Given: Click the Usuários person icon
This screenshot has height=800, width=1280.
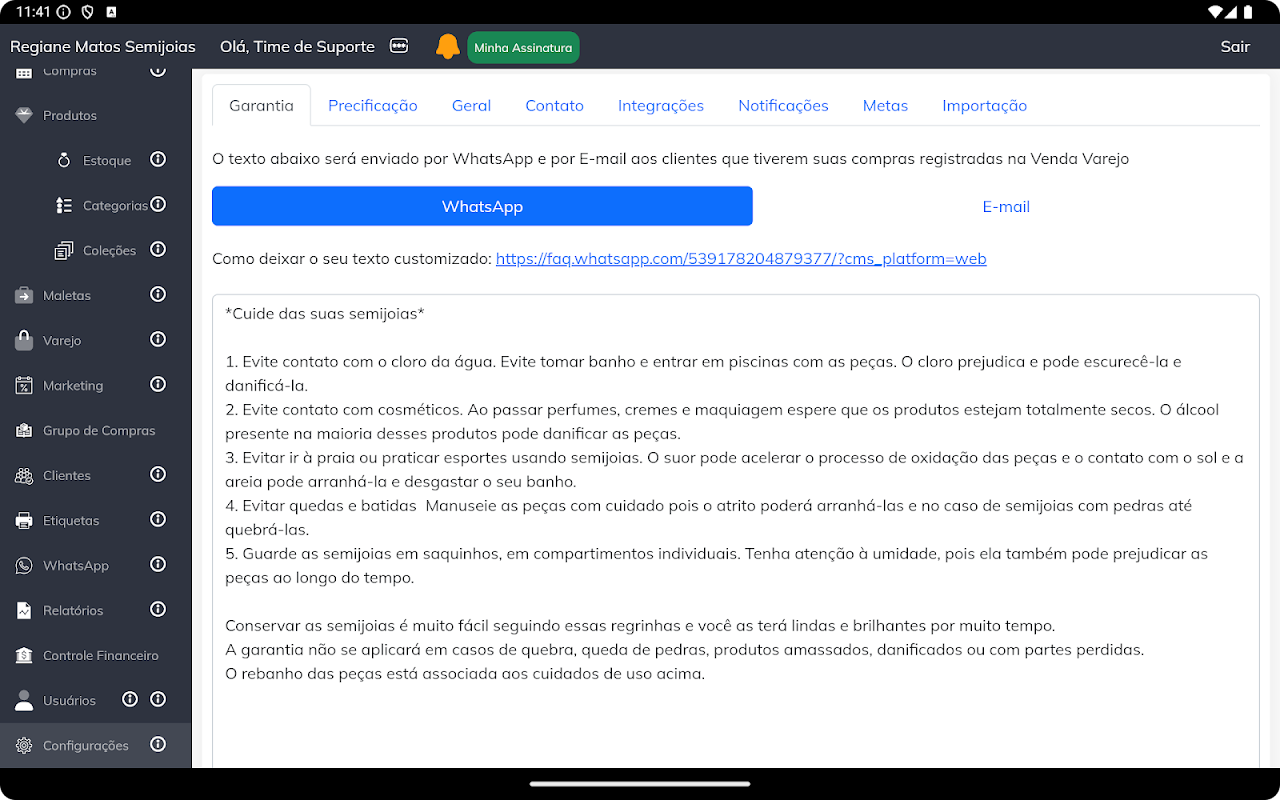Looking at the screenshot, I should [x=24, y=700].
